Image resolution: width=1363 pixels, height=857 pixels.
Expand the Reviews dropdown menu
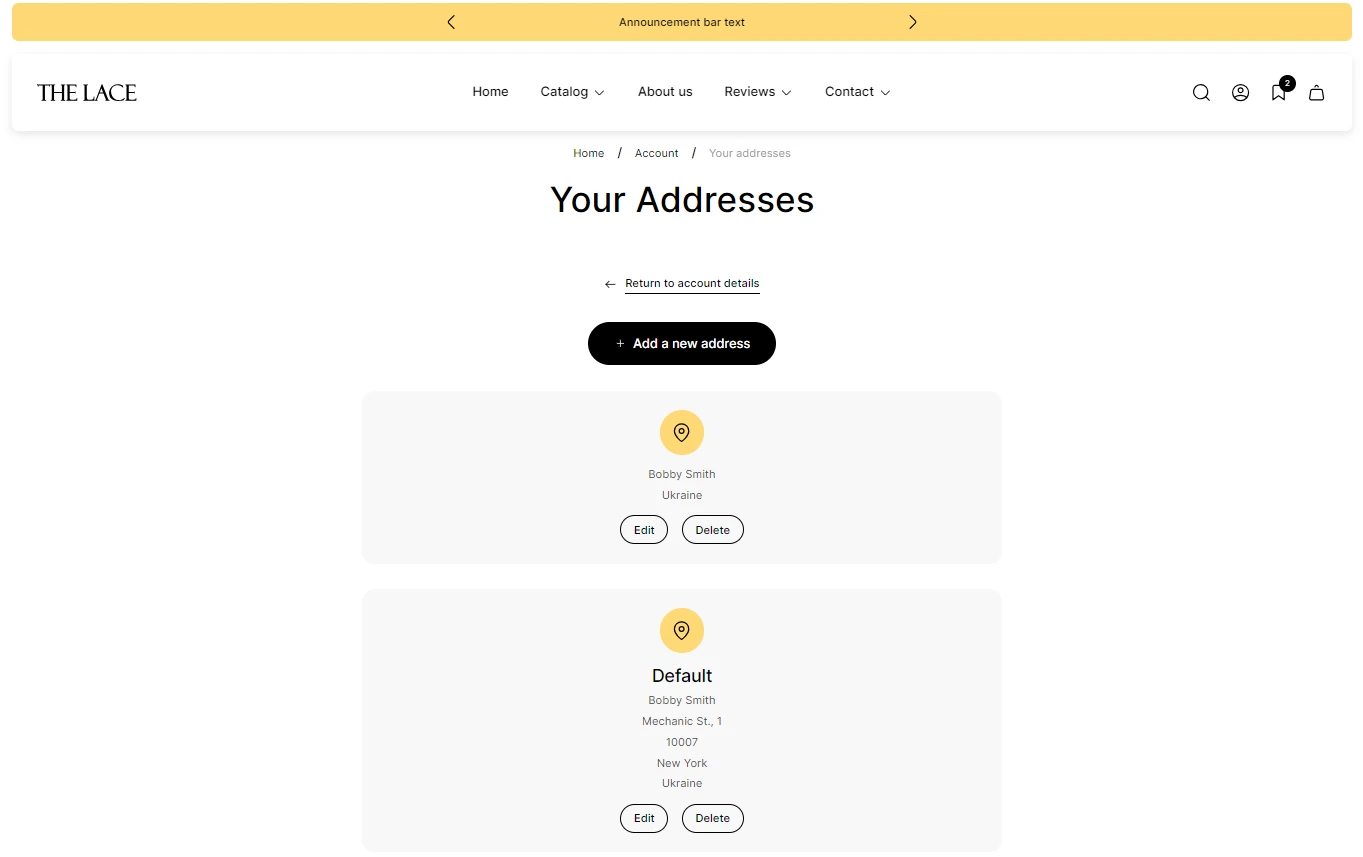pyautogui.click(x=758, y=92)
